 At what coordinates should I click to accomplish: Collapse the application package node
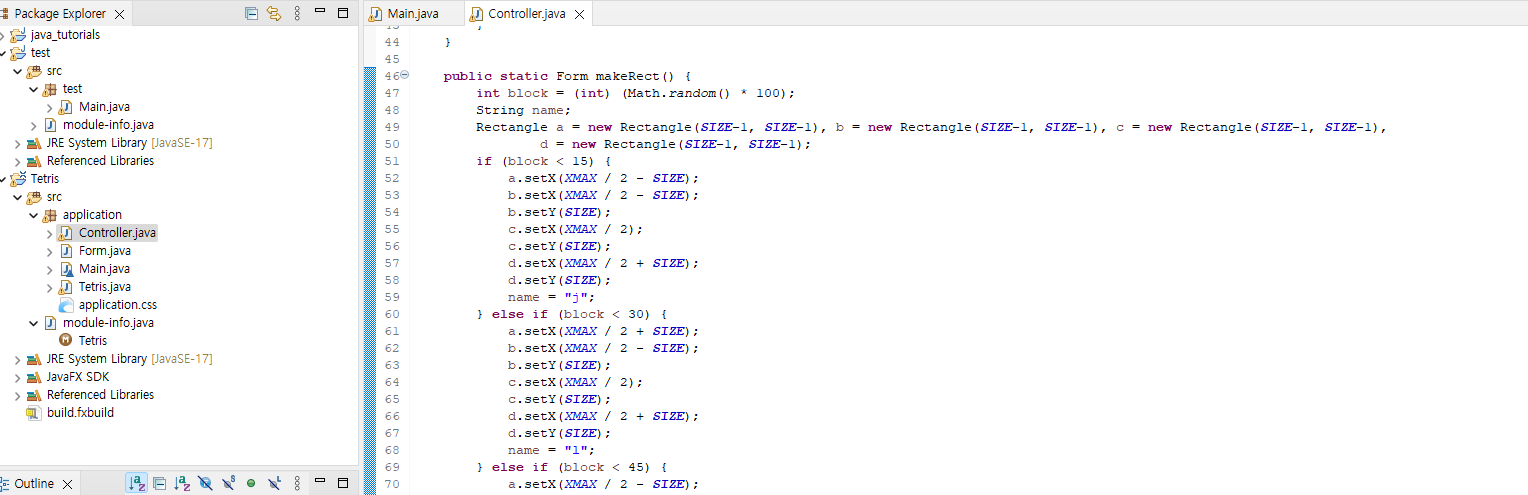pyautogui.click(x=34, y=215)
